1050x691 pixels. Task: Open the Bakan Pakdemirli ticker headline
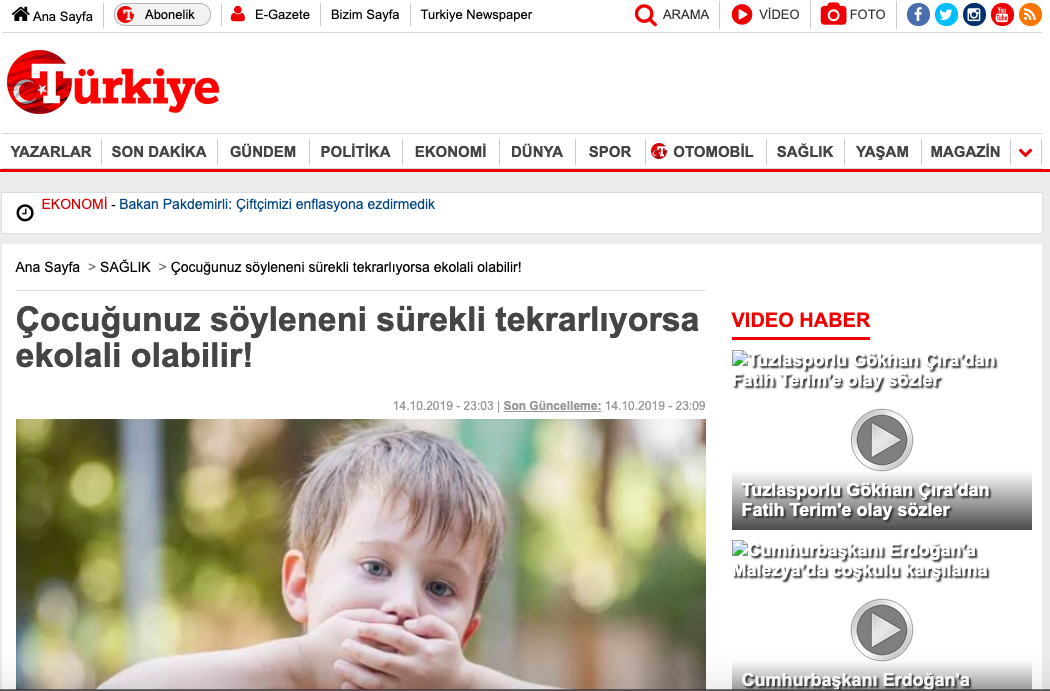click(277, 204)
